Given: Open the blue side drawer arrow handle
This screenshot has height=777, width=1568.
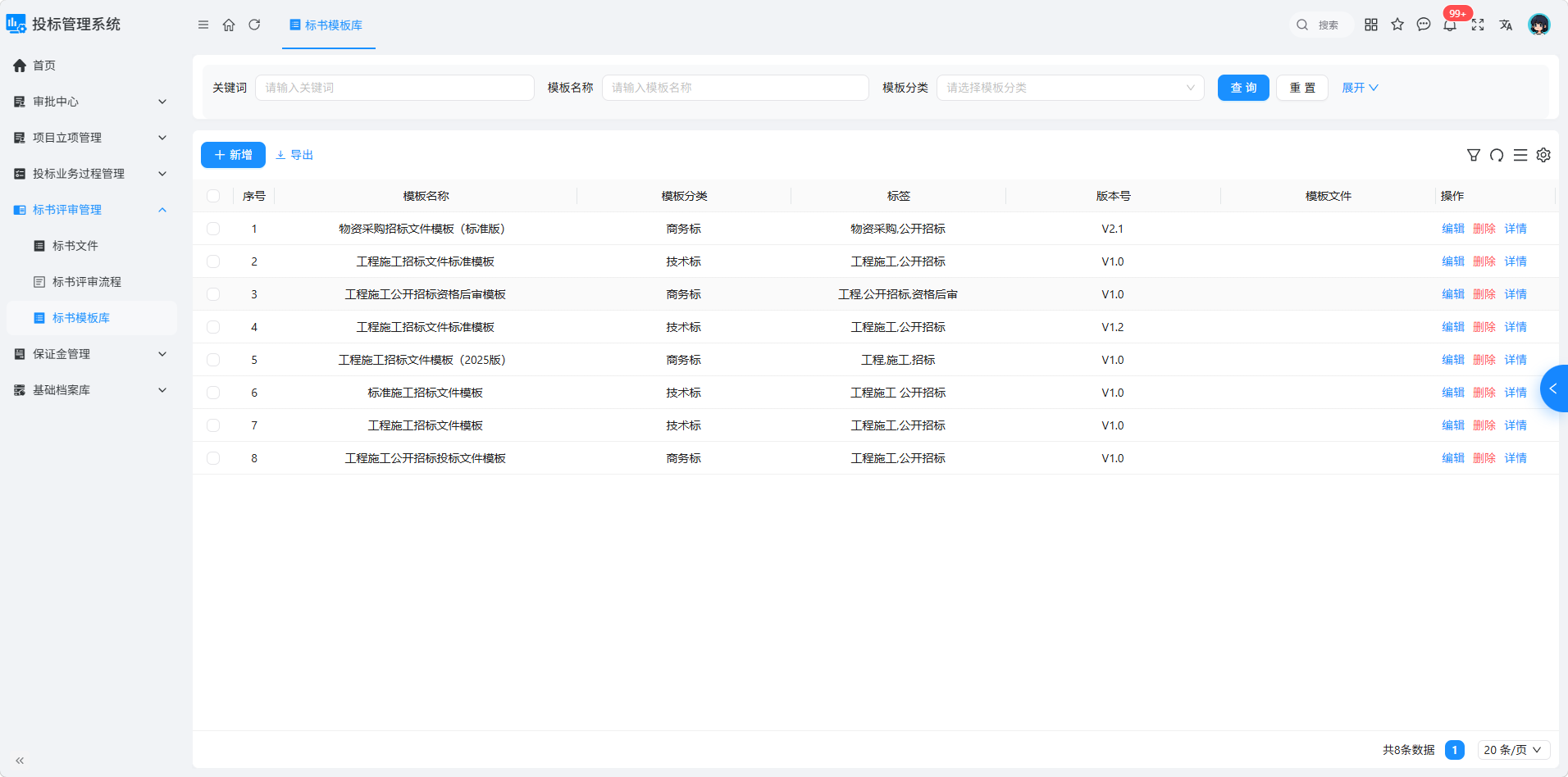Looking at the screenshot, I should (x=1554, y=388).
